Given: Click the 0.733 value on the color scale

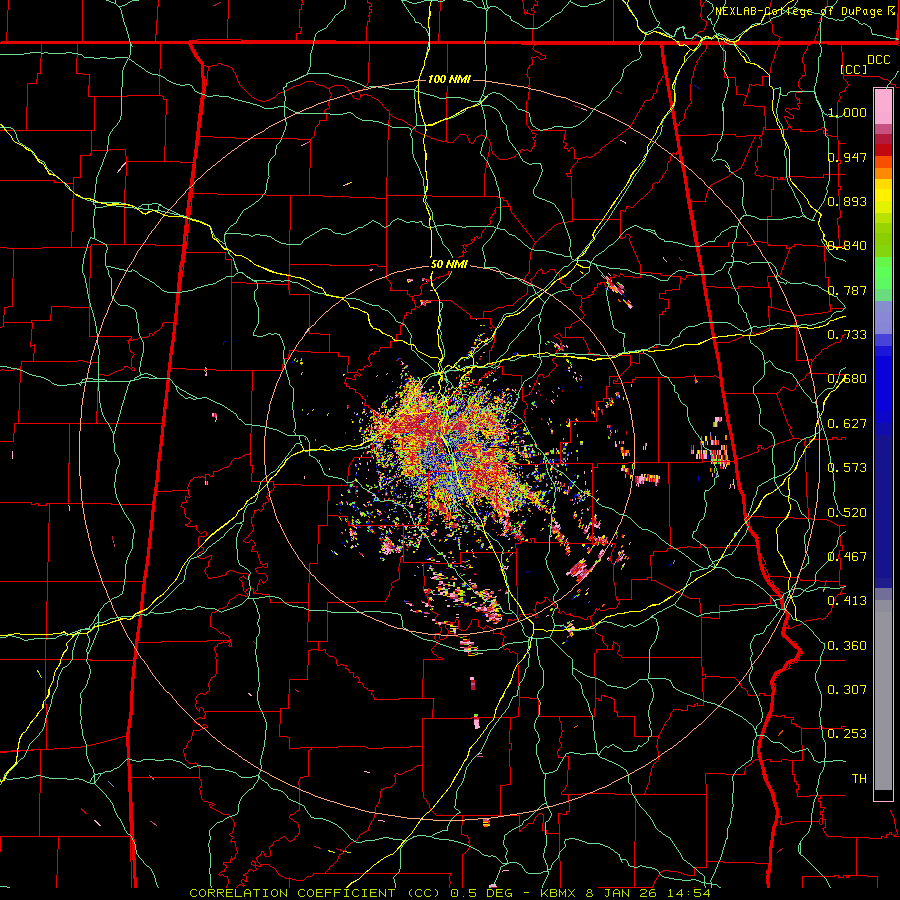Looking at the screenshot, I should pos(847,335).
